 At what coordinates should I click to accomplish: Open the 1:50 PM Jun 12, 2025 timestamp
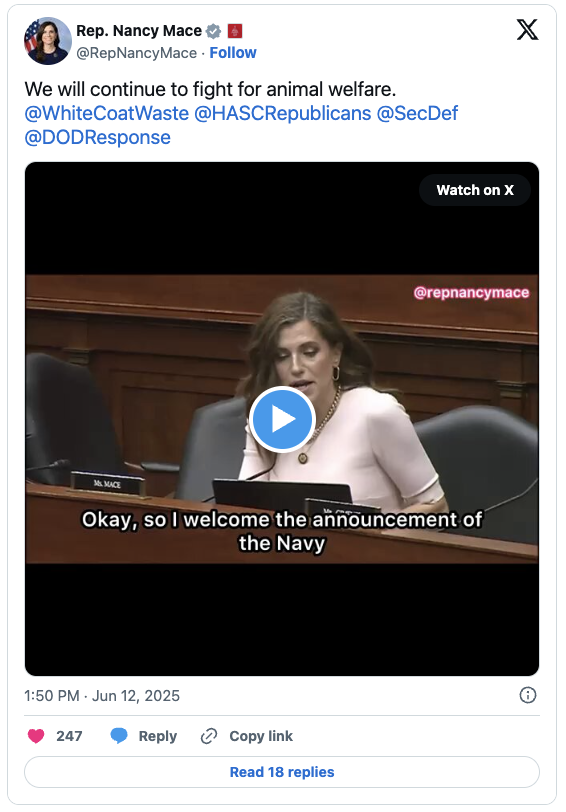point(102,695)
